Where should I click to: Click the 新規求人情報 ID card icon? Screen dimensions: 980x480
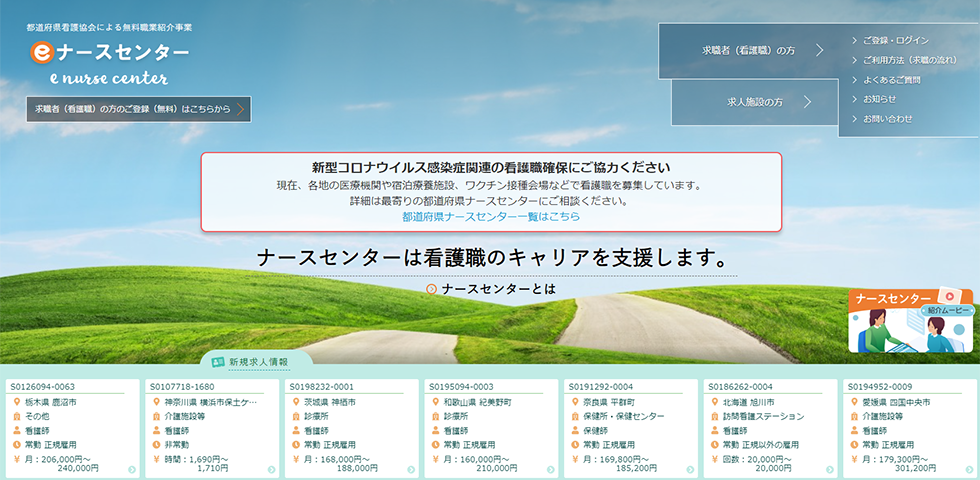click(218, 361)
